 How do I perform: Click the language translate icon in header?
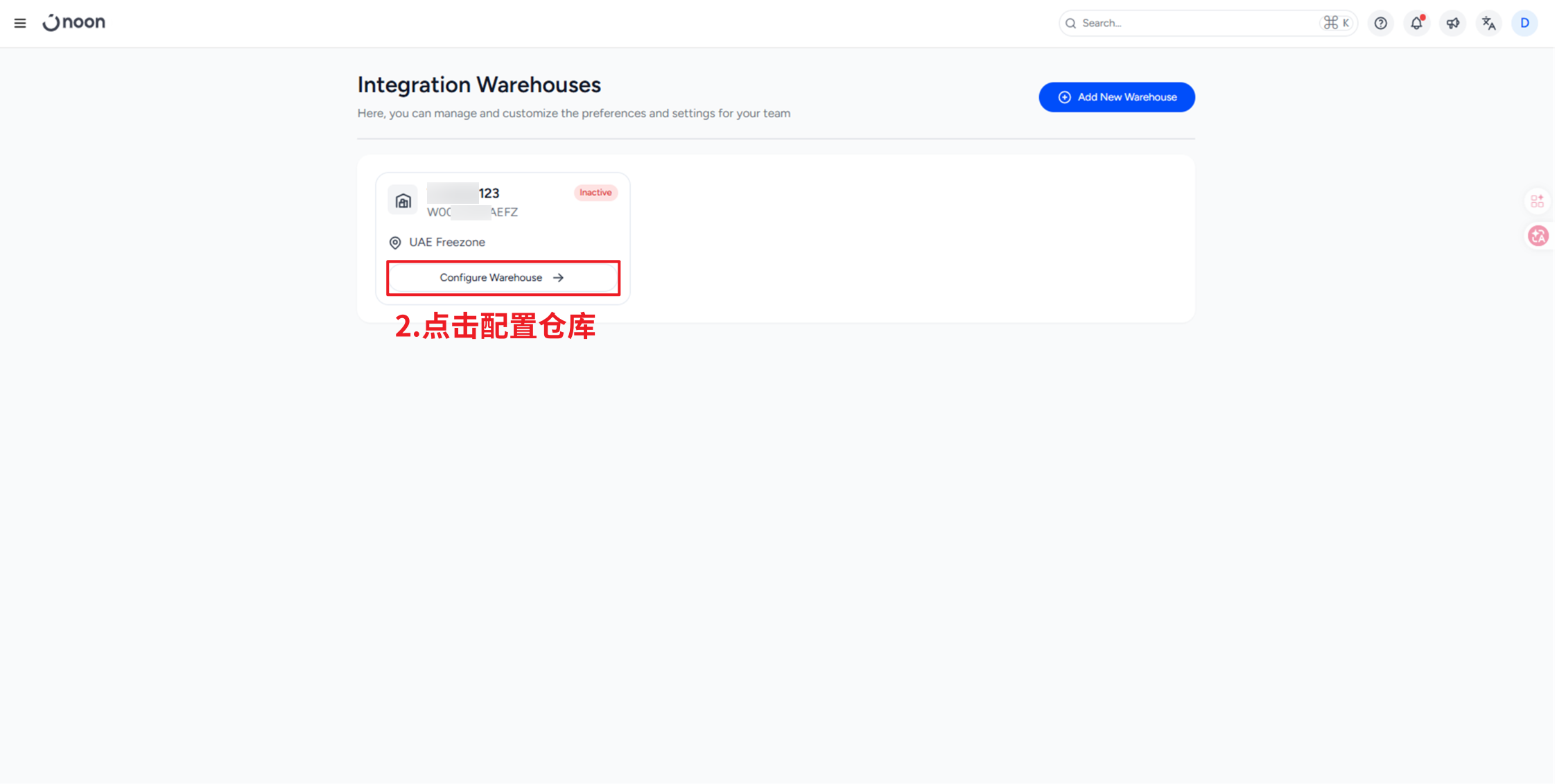[1488, 23]
